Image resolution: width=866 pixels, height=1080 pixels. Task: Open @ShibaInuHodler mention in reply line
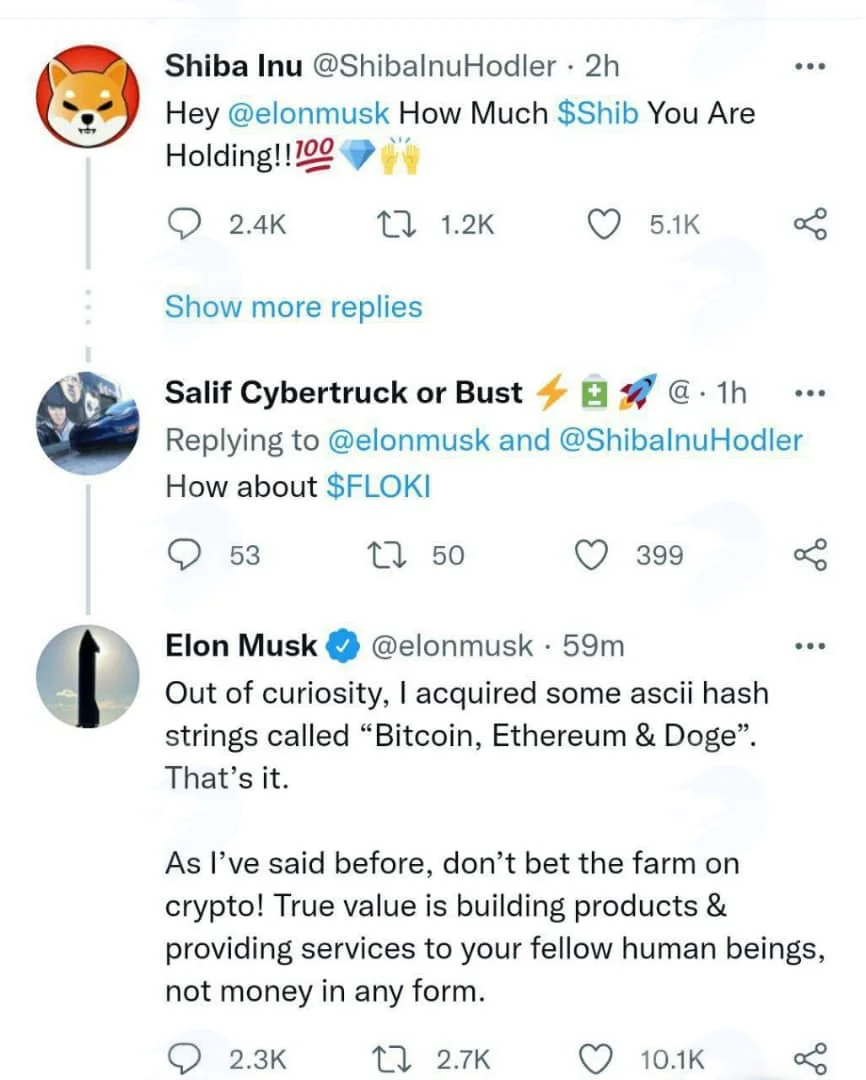pos(681,440)
